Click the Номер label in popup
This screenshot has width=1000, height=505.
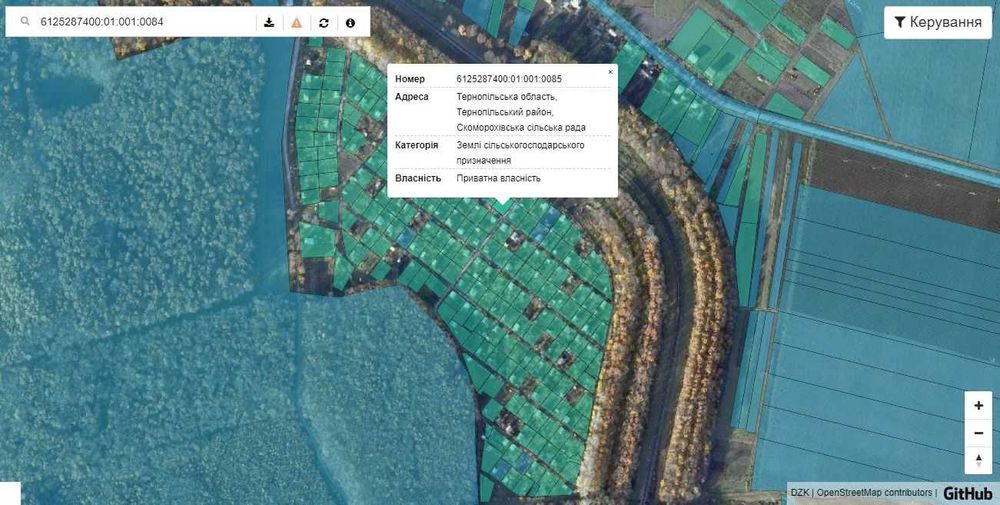pyautogui.click(x=410, y=79)
